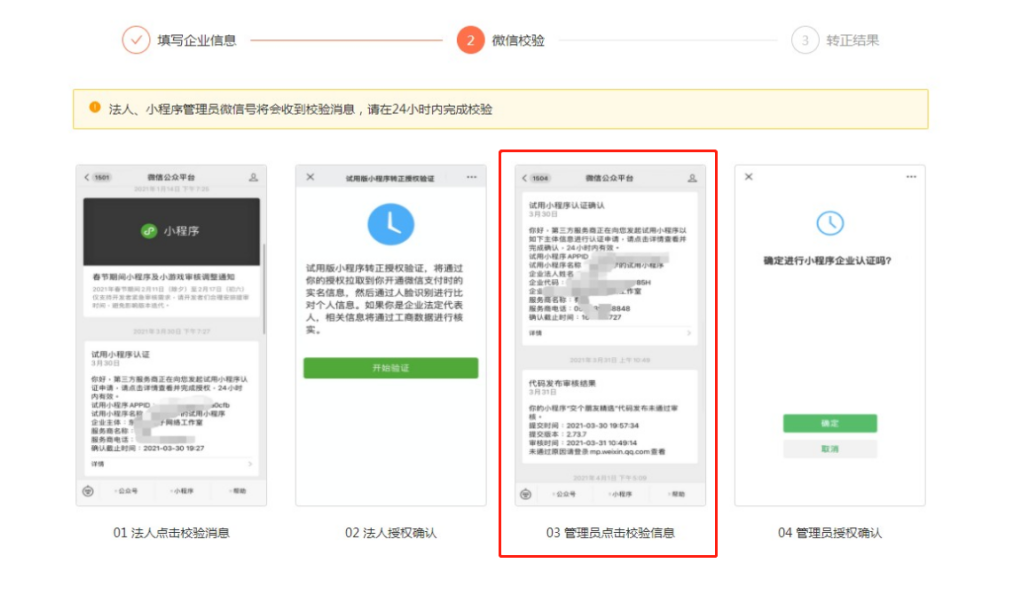Open the 03 管理员点击校验信息 screenshot thumbnail
Image resolution: width=1024 pixels, height=594 pixels.
tap(610, 335)
